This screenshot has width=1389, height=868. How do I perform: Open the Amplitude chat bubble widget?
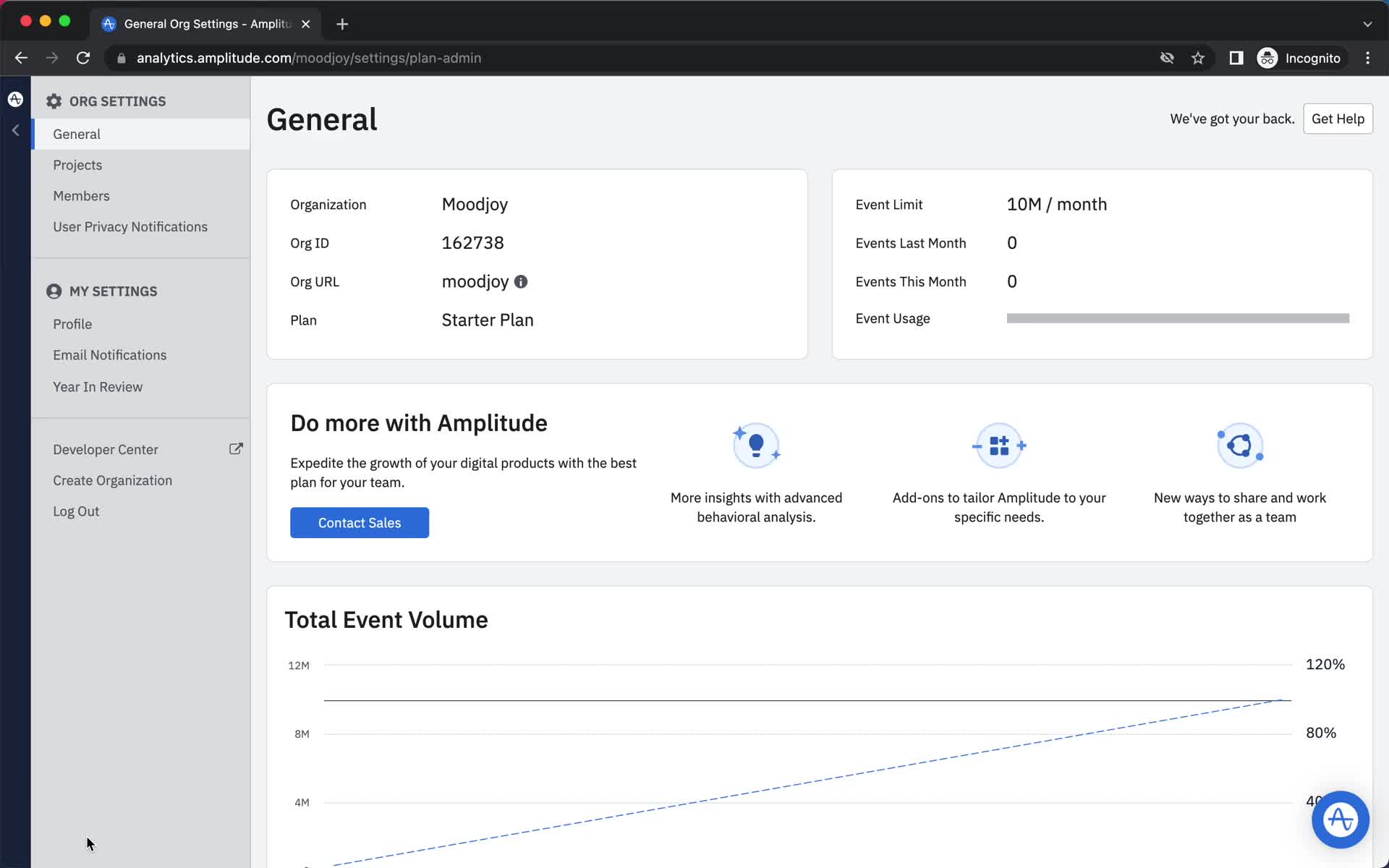(1341, 820)
